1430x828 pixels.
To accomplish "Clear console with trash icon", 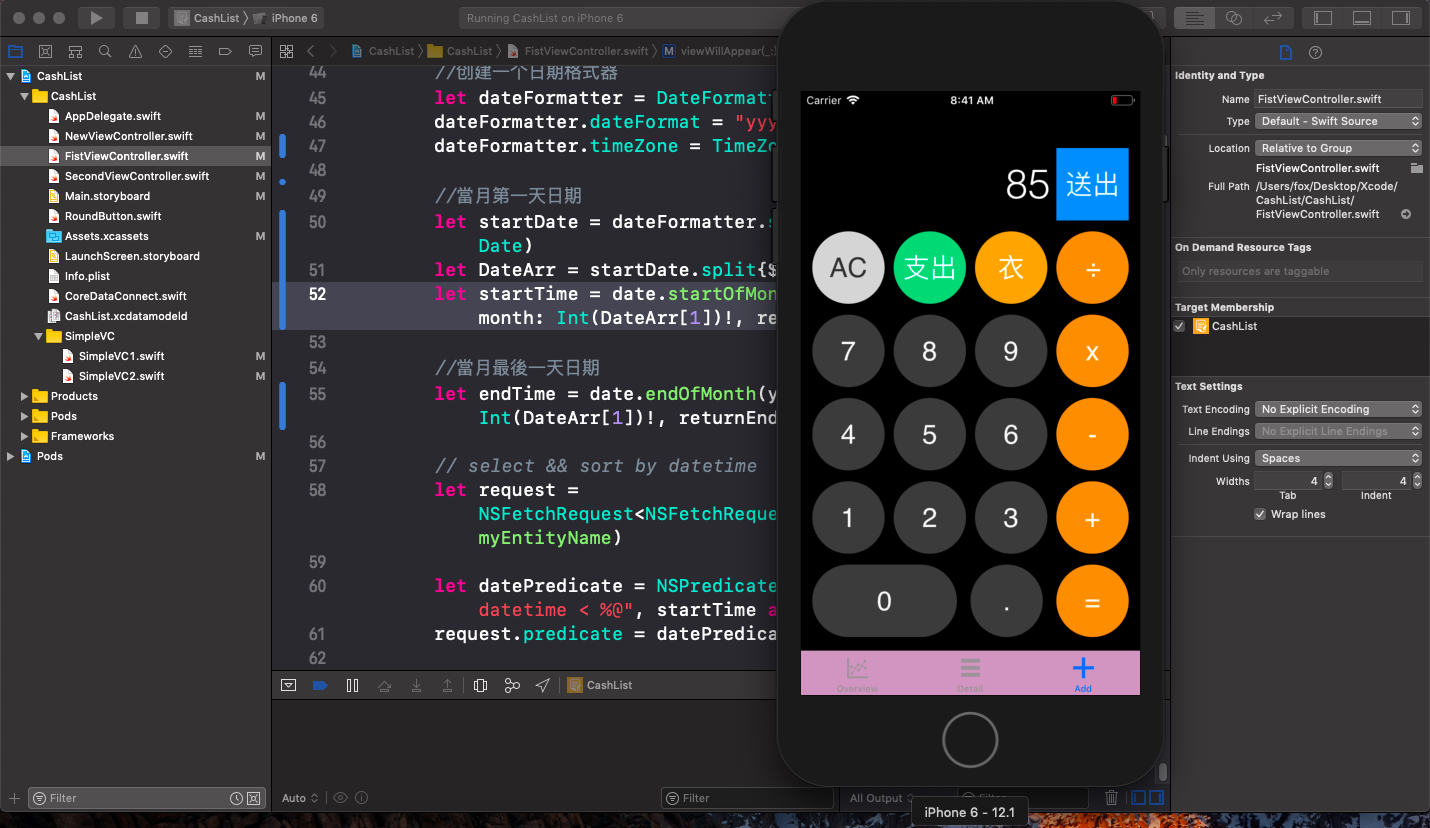I will (x=1111, y=798).
